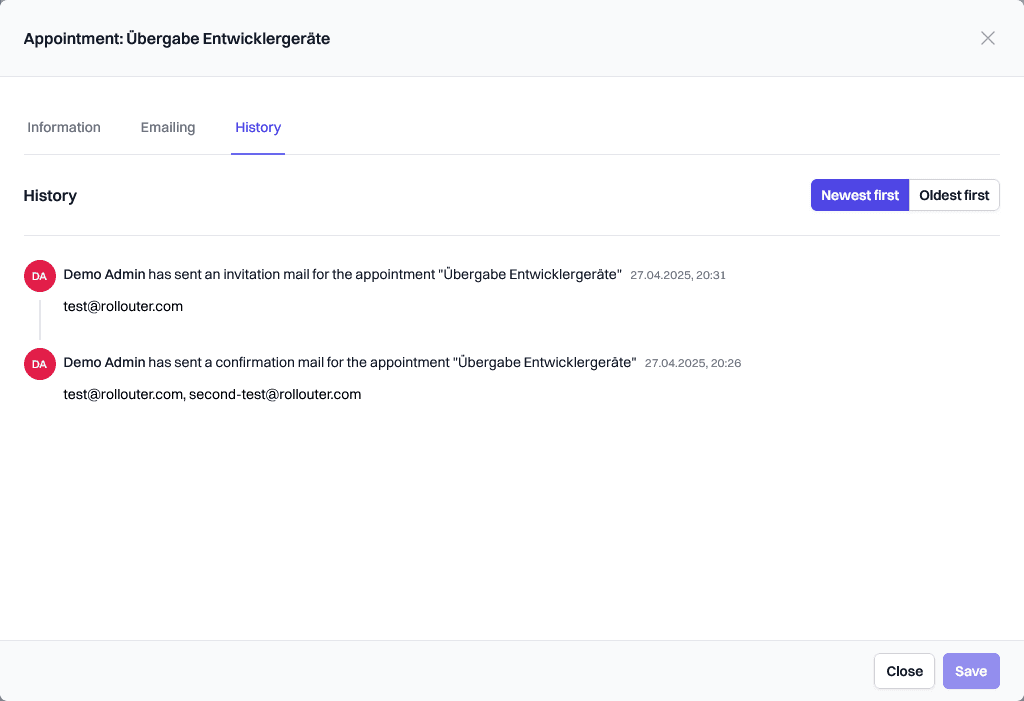Click Demo Admin name in the invitation entry
Viewport: 1024px width, 701px height.
point(104,275)
